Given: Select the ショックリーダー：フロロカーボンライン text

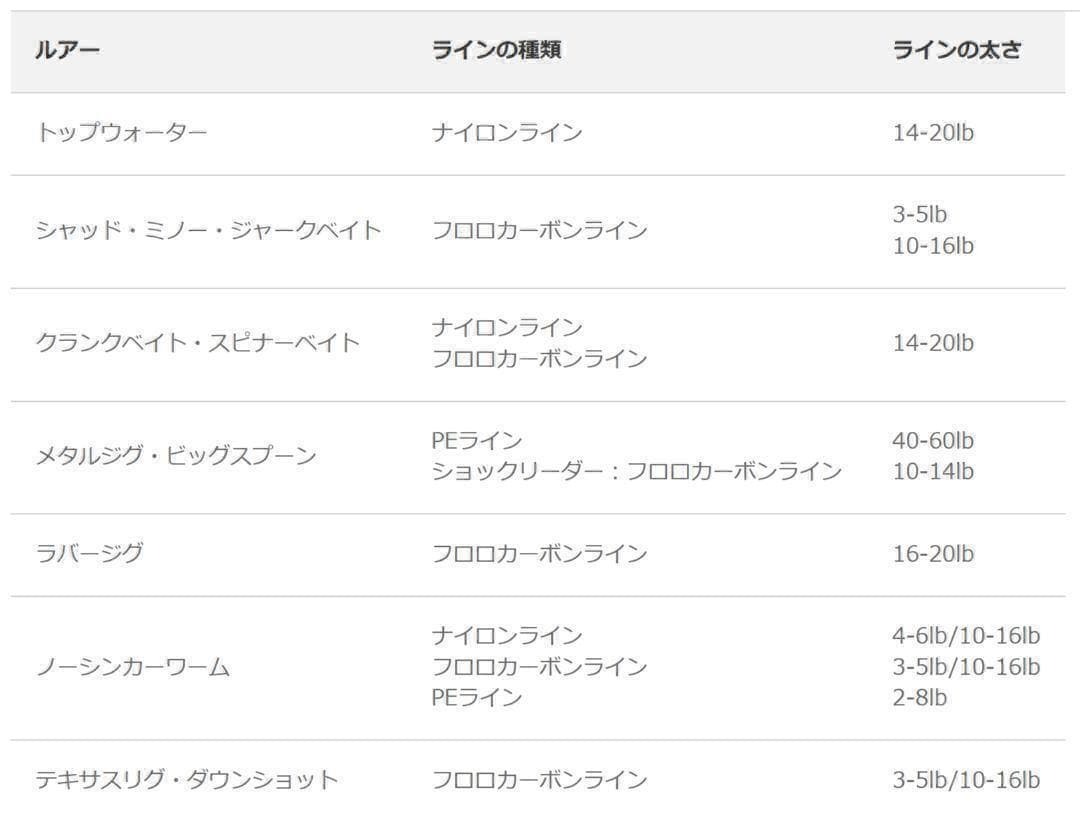Looking at the screenshot, I should (x=637, y=471).
